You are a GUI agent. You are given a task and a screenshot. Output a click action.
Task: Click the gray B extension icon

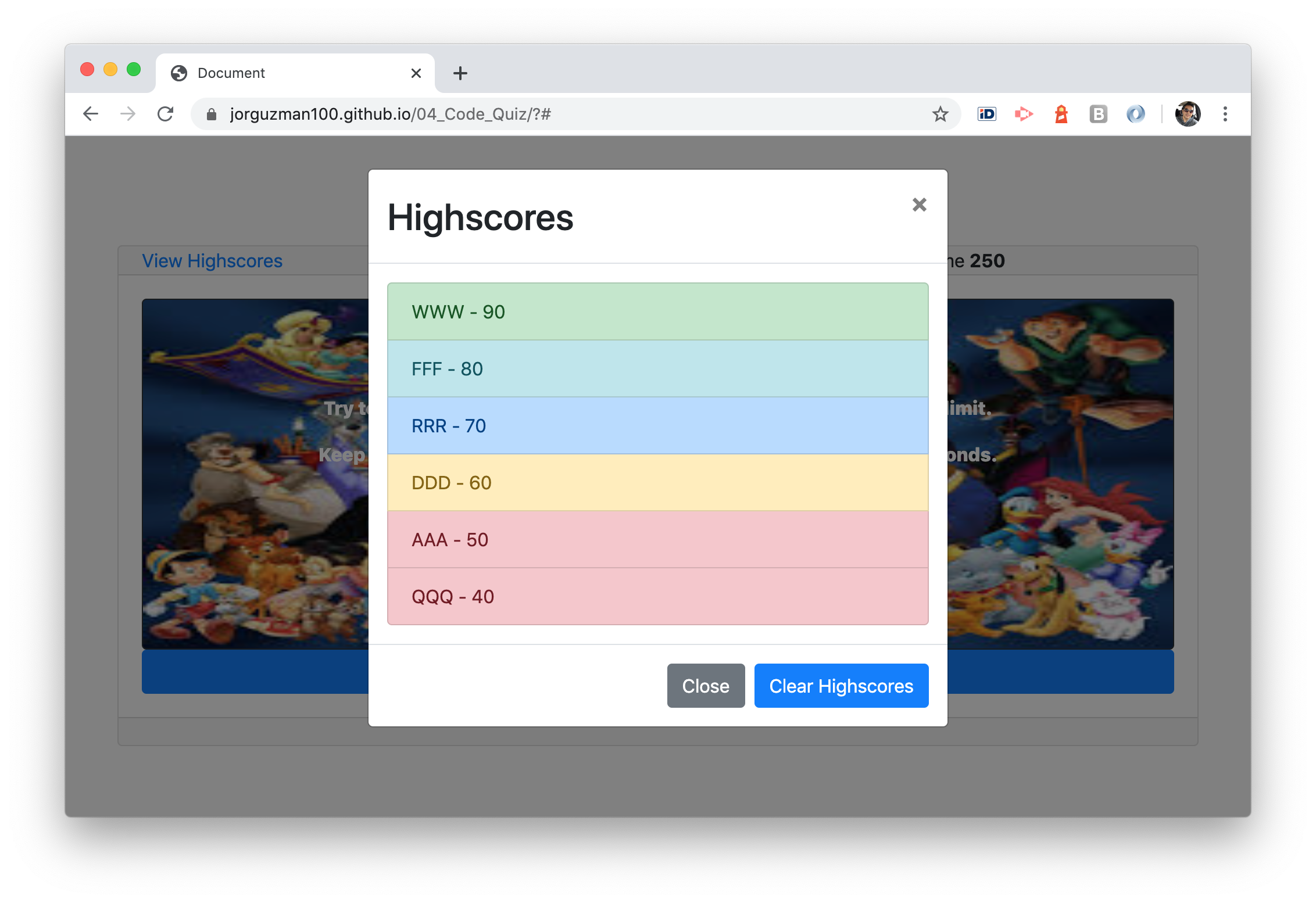tap(1098, 114)
